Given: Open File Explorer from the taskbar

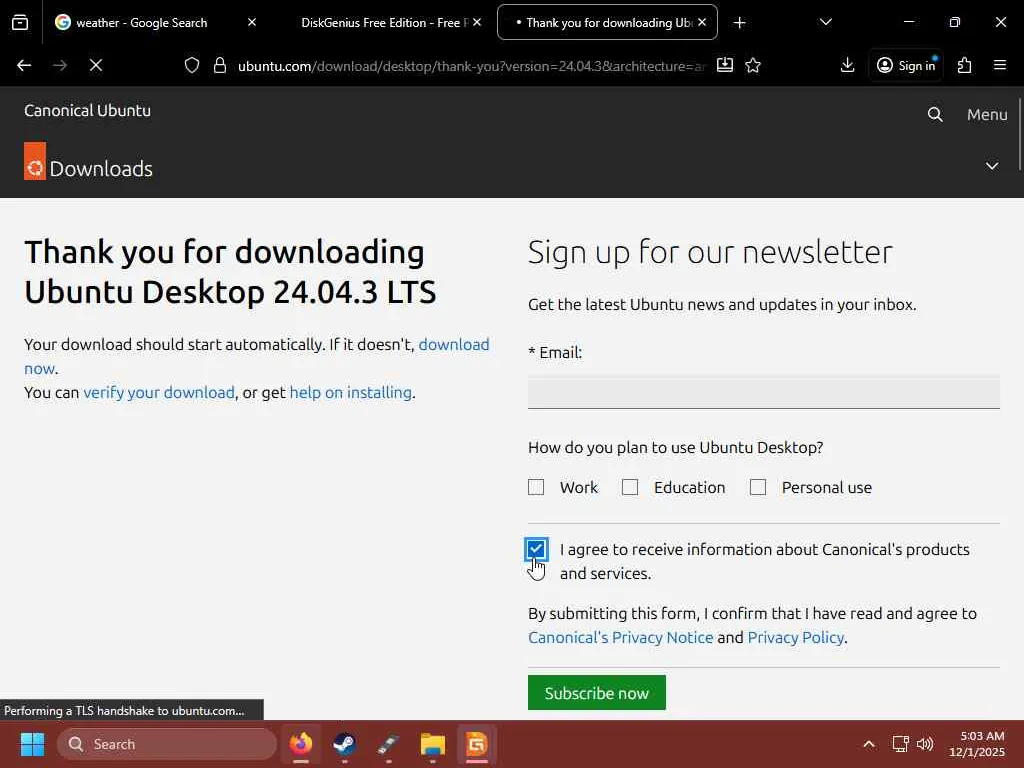Looking at the screenshot, I should (x=432, y=744).
